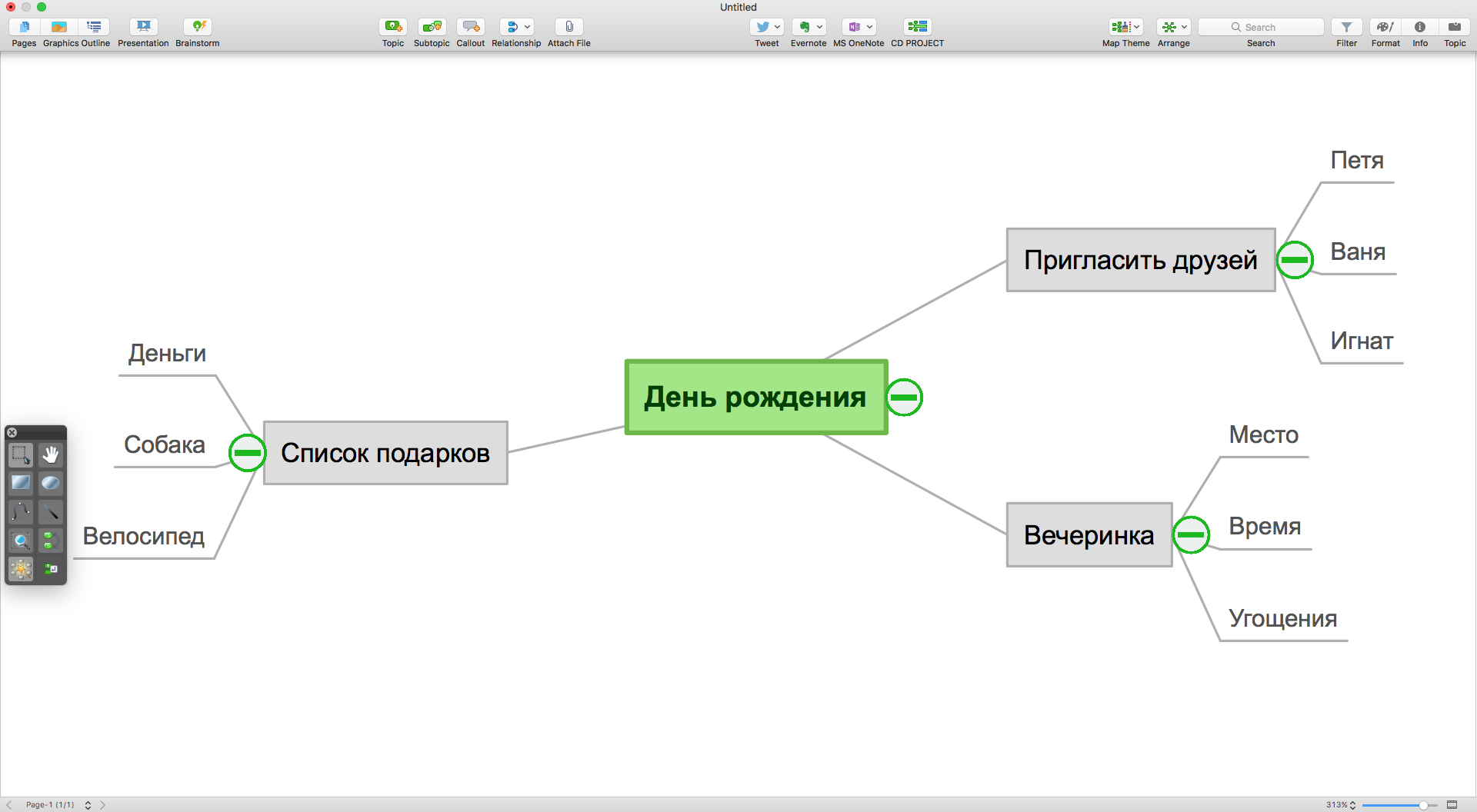The height and width of the screenshot is (812, 1477).
Task: Close the floating tool palette
Action: (x=12, y=433)
